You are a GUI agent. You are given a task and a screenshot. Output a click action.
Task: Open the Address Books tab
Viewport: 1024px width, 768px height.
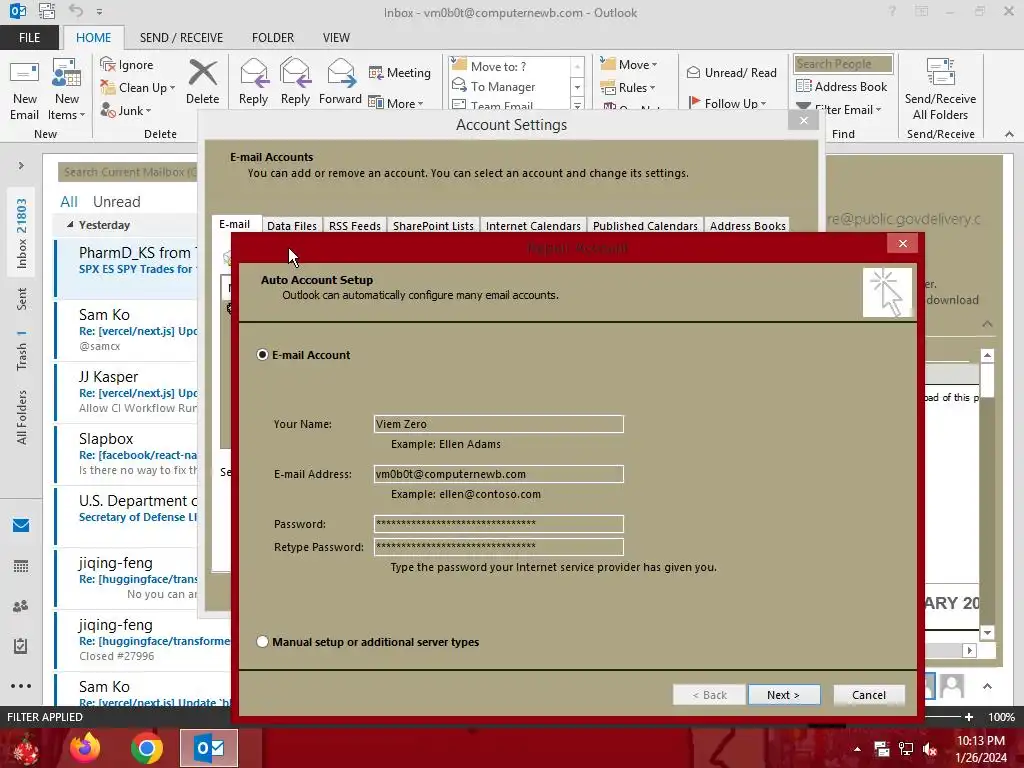pos(748,225)
